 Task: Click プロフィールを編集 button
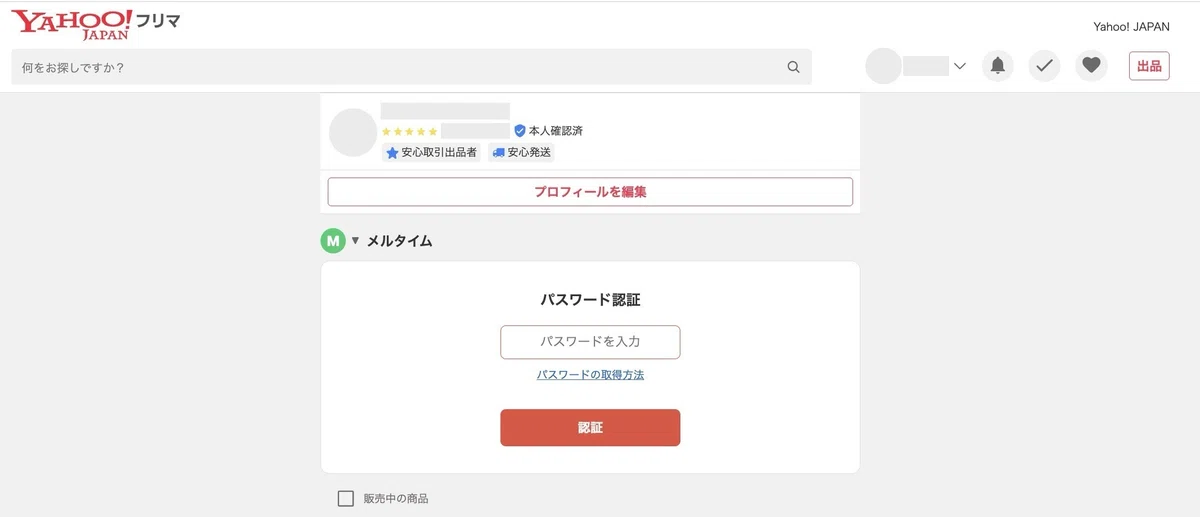pyautogui.click(x=590, y=192)
